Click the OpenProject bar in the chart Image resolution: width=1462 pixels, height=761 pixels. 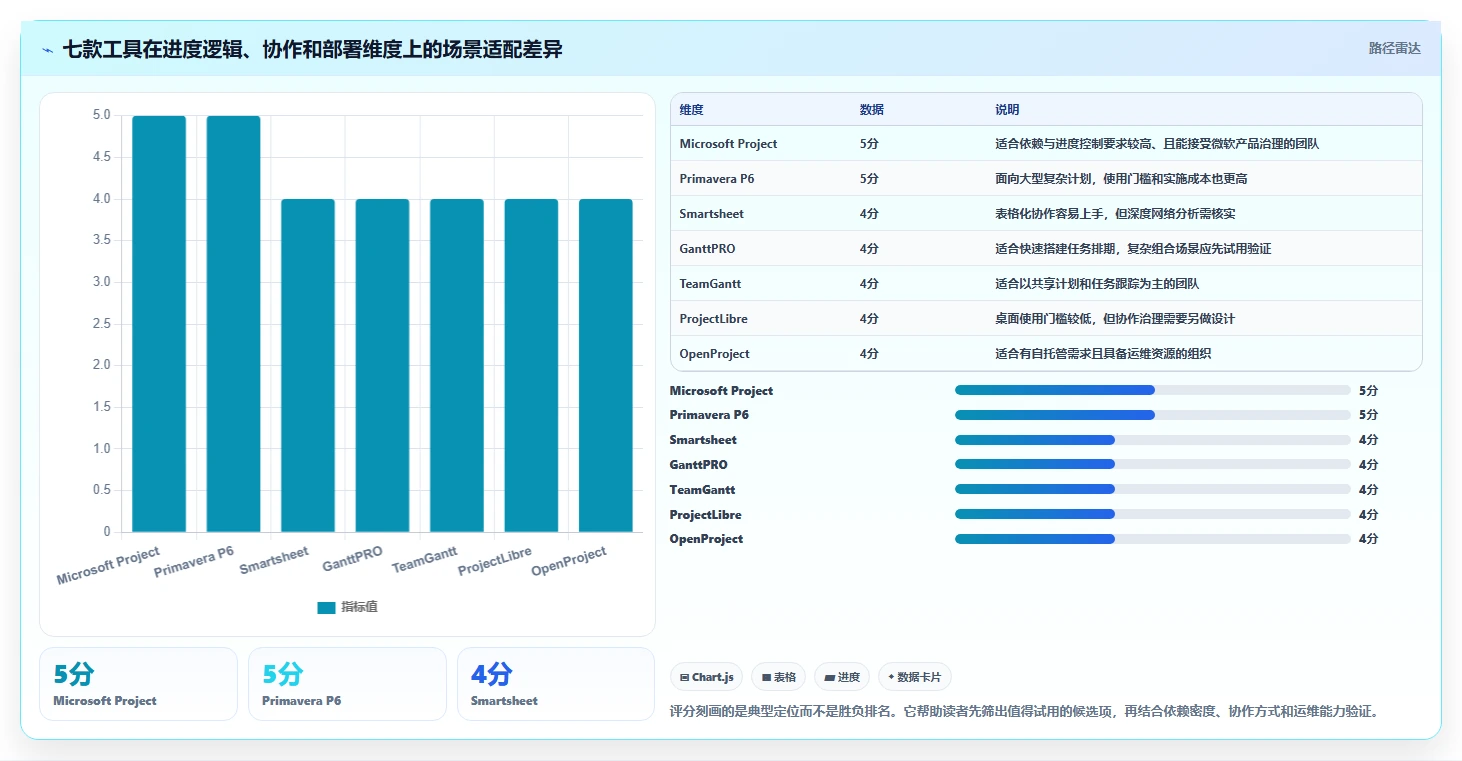pos(606,366)
